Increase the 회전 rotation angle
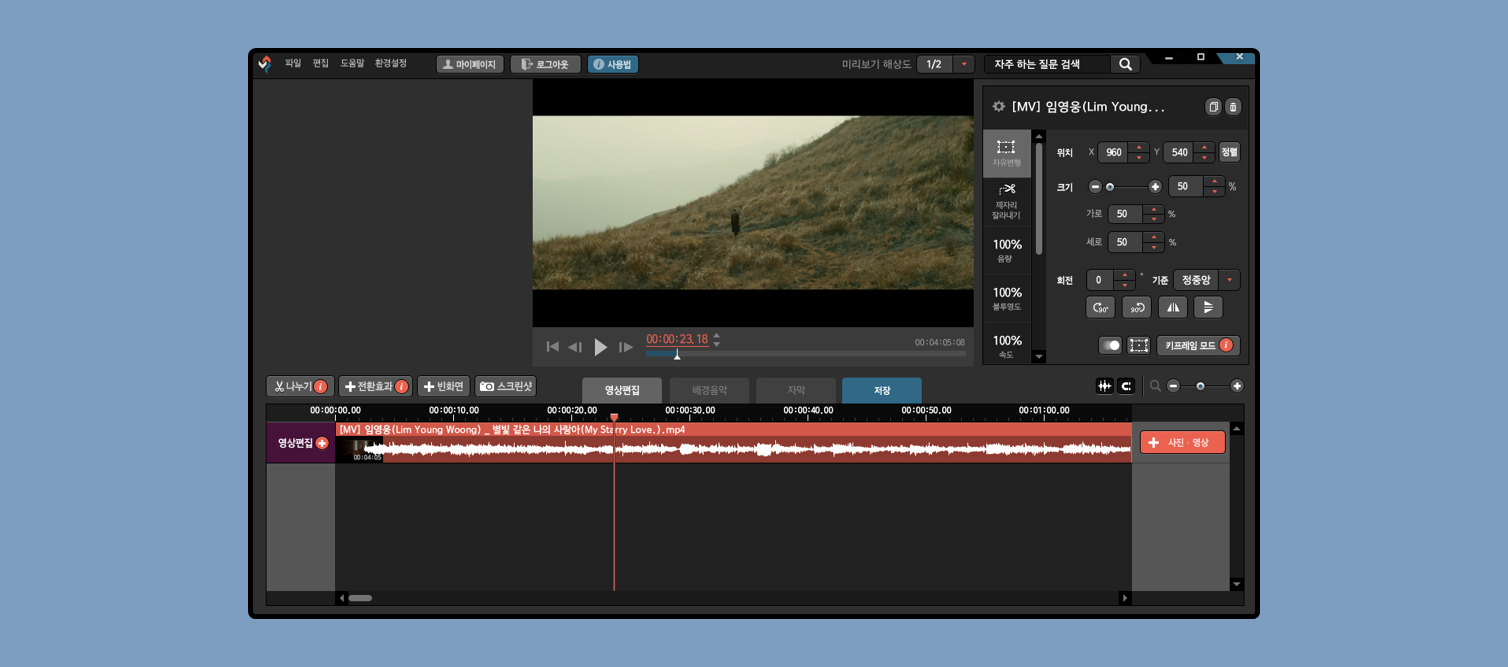The image size is (1508, 667). [1125, 275]
